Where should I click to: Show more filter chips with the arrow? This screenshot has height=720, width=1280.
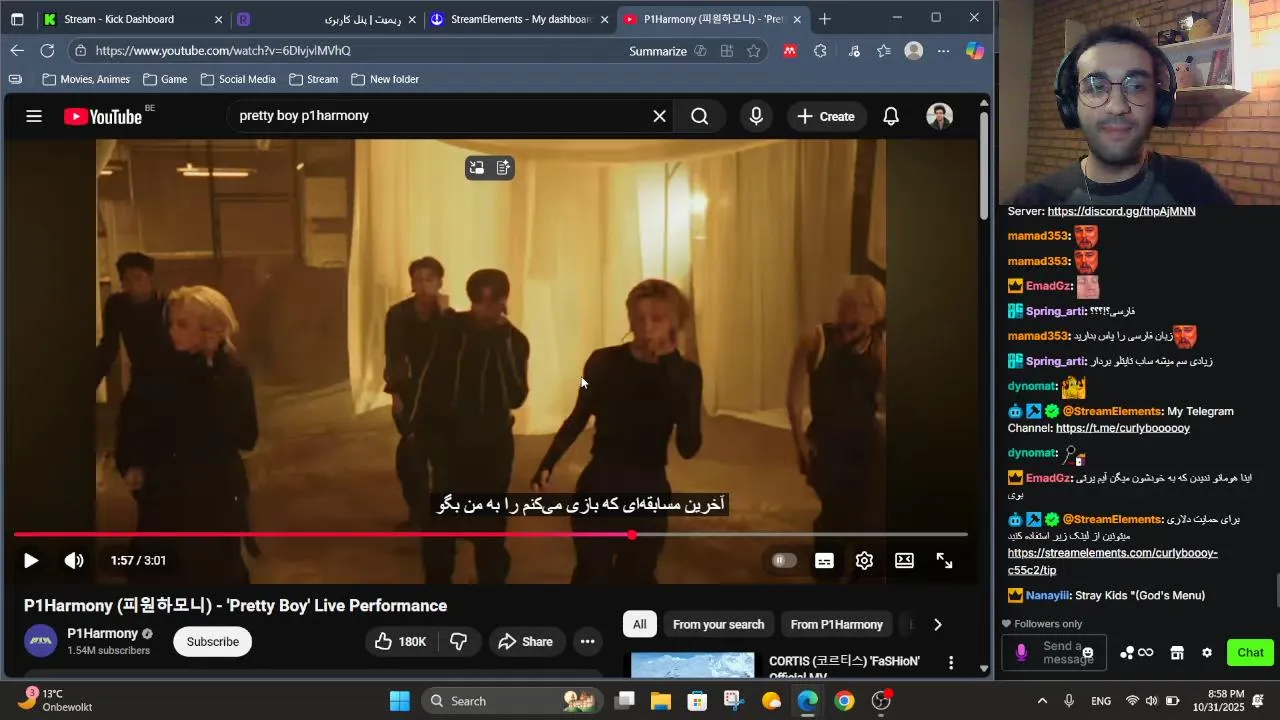(x=937, y=624)
